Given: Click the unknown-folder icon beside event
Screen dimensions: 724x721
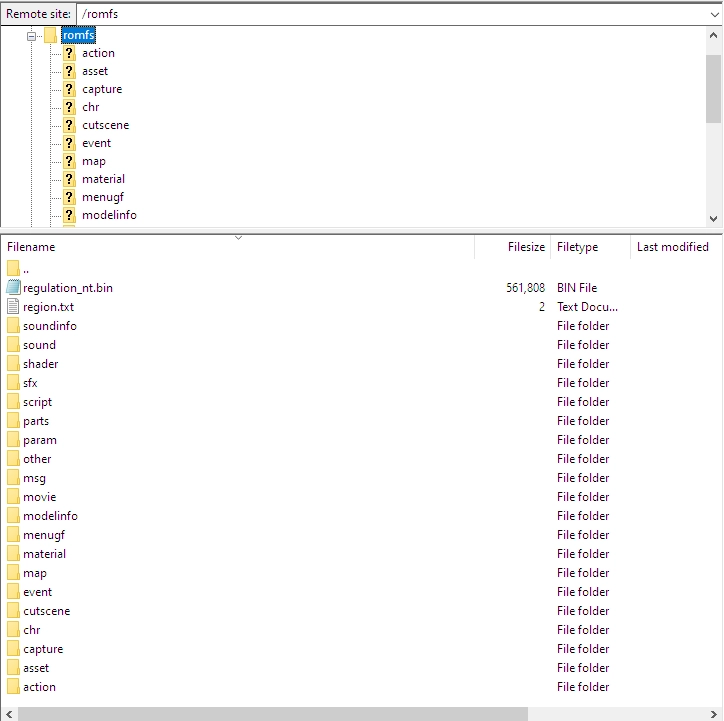Looking at the screenshot, I should (x=69, y=144).
